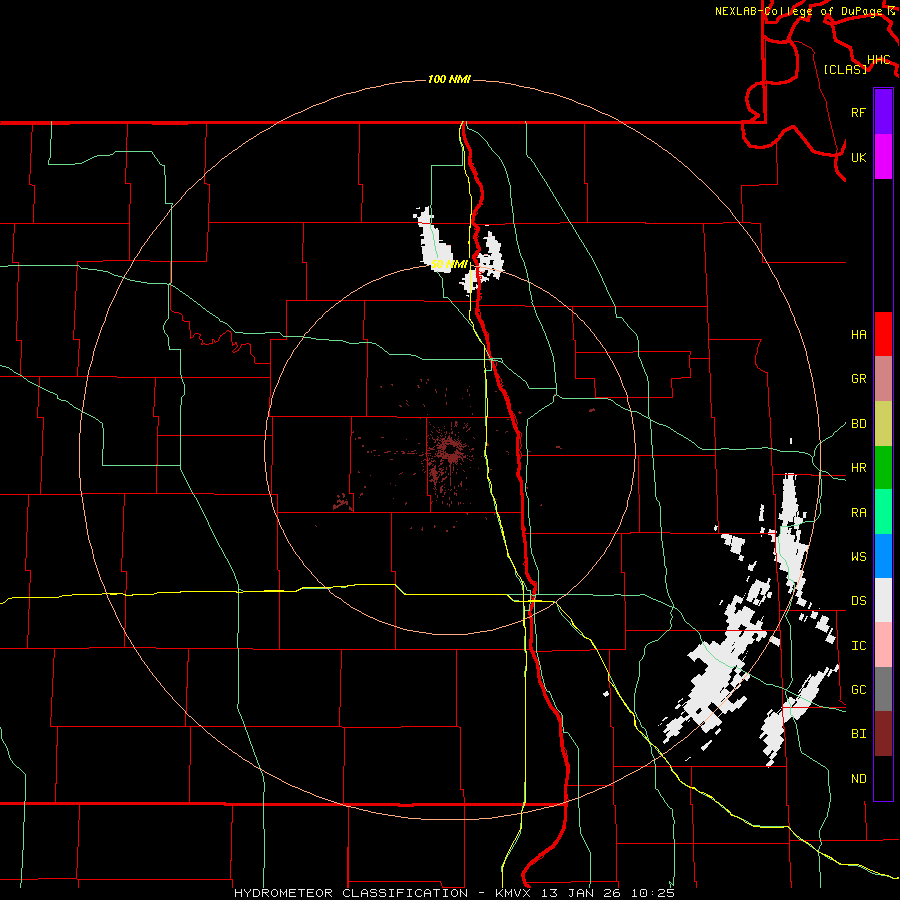The width and height of the screenshot is (900, 900).
Task: Select the 'GR' legend label text
Action: click(858, 379)
